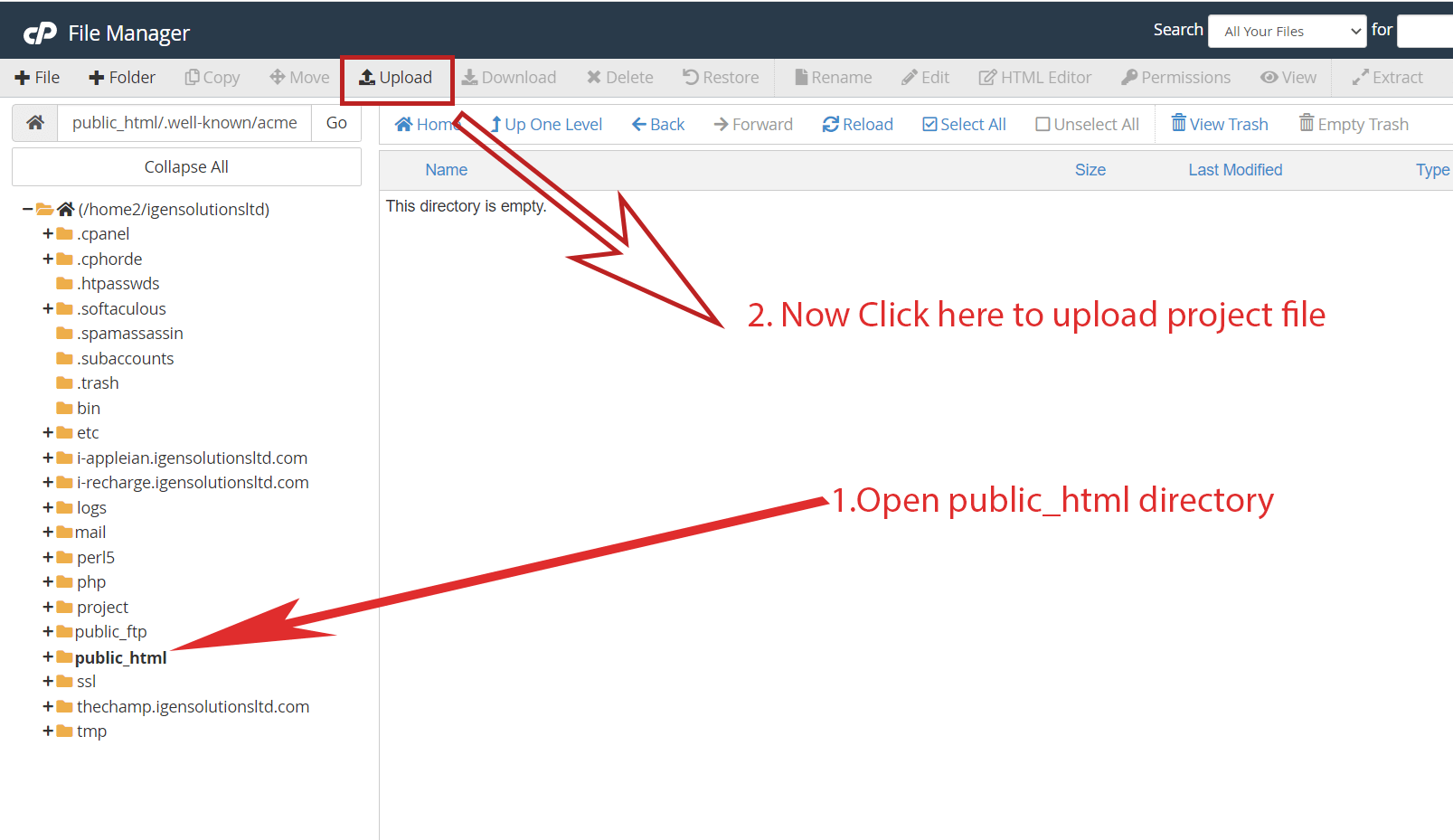This screenshot has height=840, width=1453.
Task: Click the cPanel logo
Action: [40, 33]
